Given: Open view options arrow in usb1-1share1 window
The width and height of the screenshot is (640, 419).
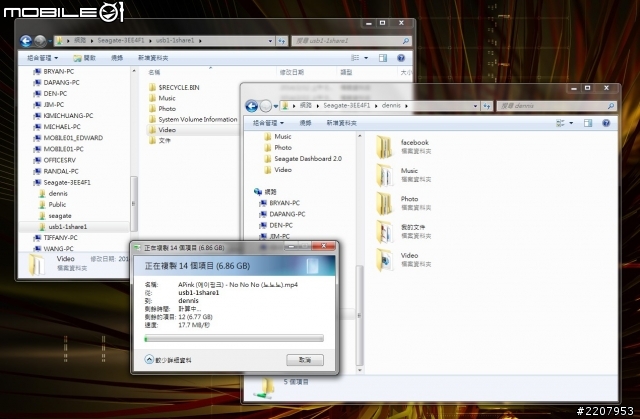Looking at the screenshot, I should pos(366,58).
